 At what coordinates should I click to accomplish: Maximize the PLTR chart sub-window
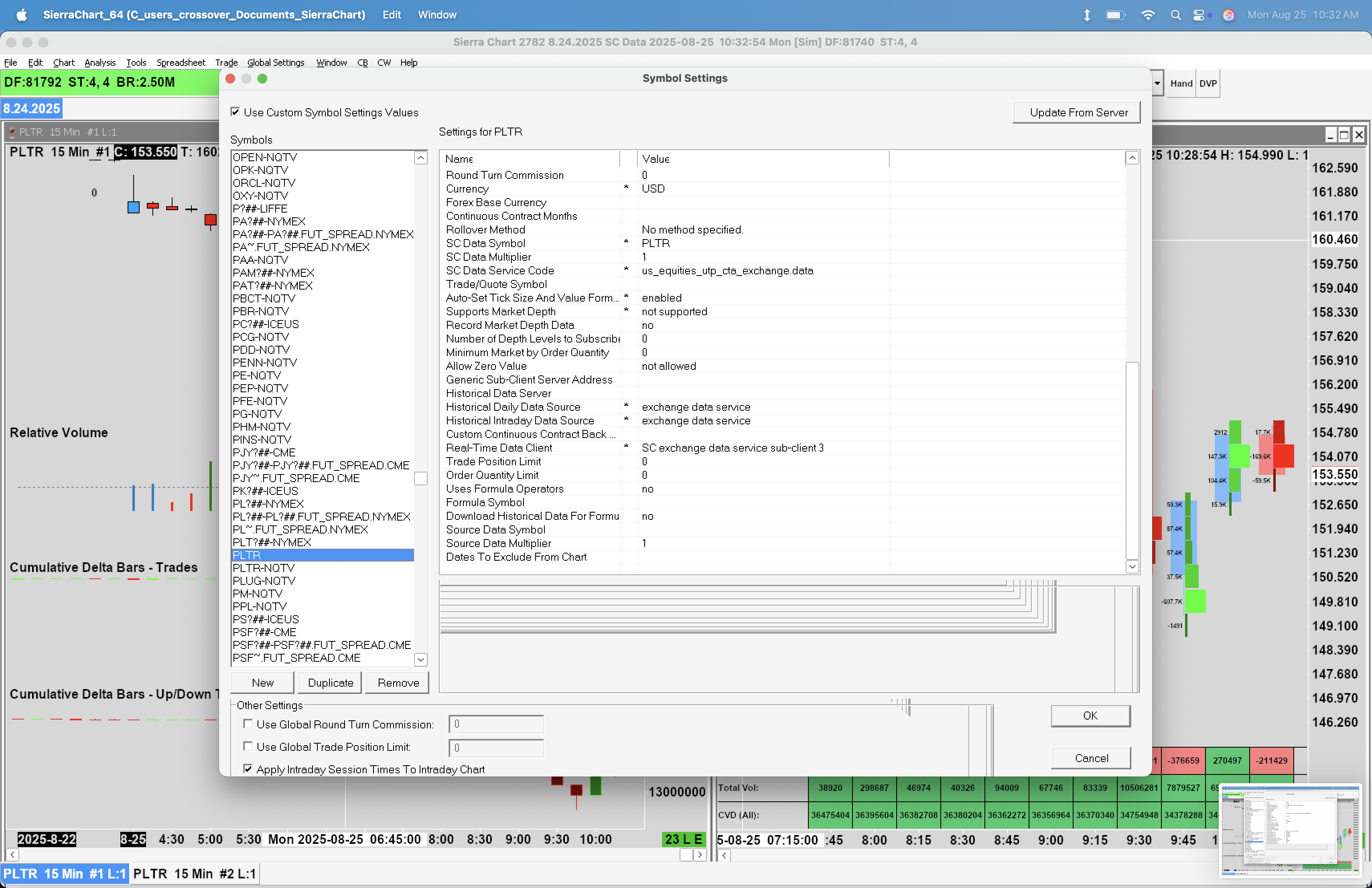(x=1344, y=135)
